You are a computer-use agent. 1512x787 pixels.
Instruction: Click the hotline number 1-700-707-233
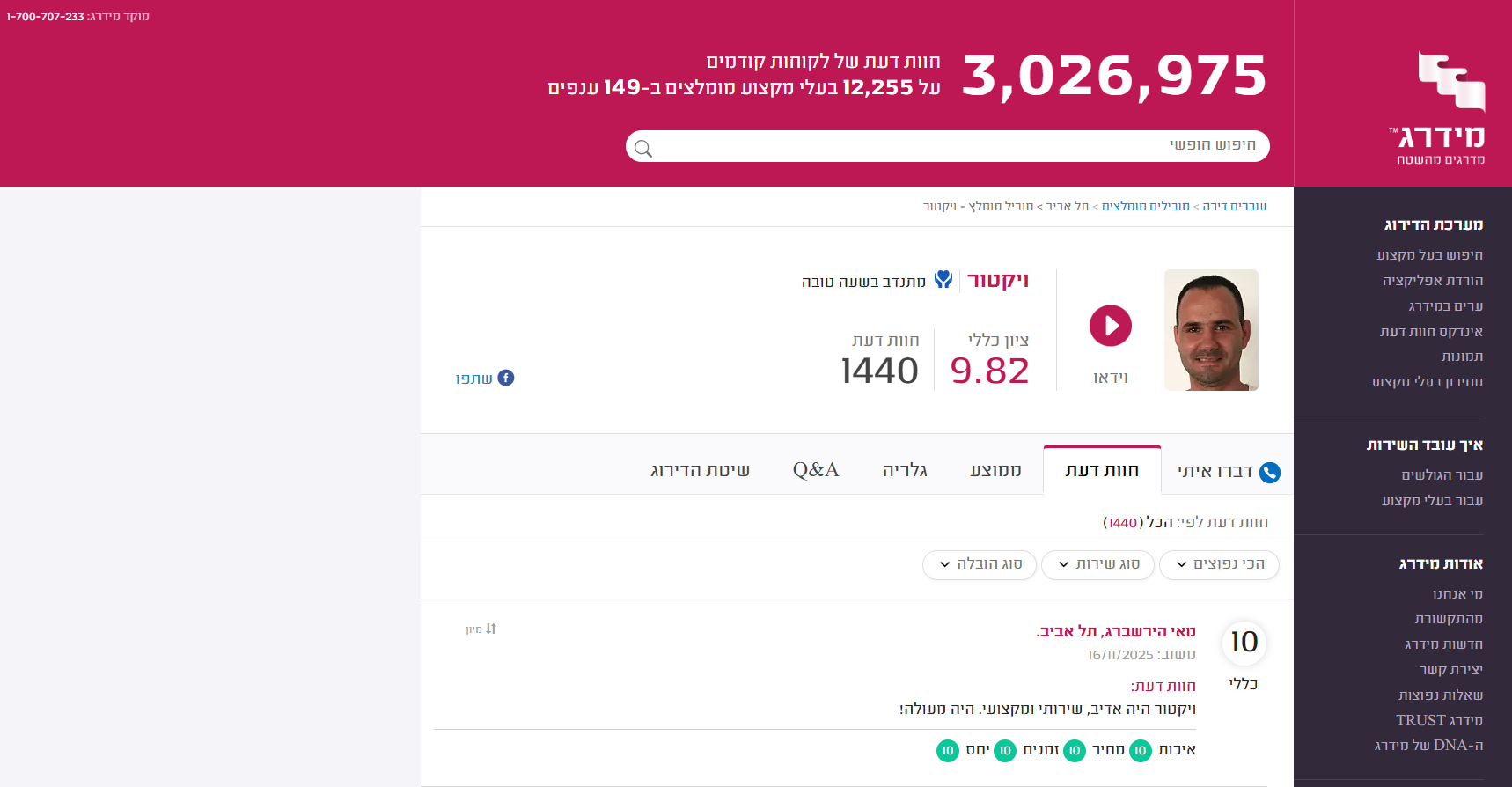click(x=46, y=17)
